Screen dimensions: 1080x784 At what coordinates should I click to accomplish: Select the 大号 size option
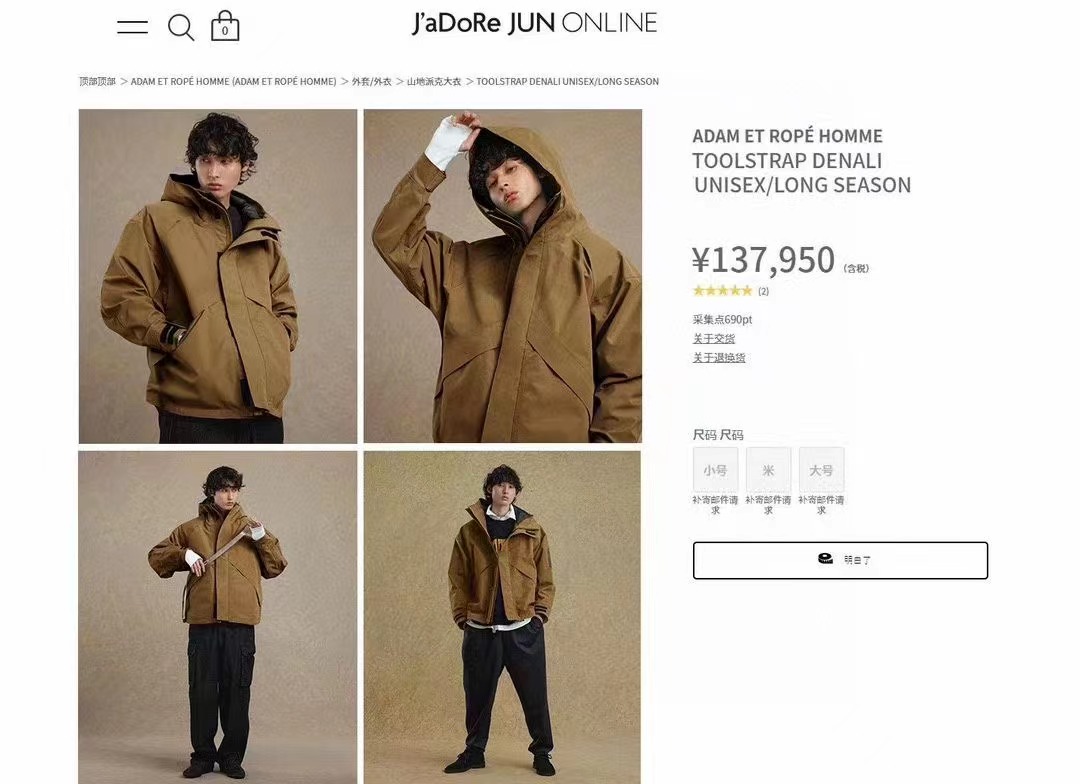tap(822, 470)
